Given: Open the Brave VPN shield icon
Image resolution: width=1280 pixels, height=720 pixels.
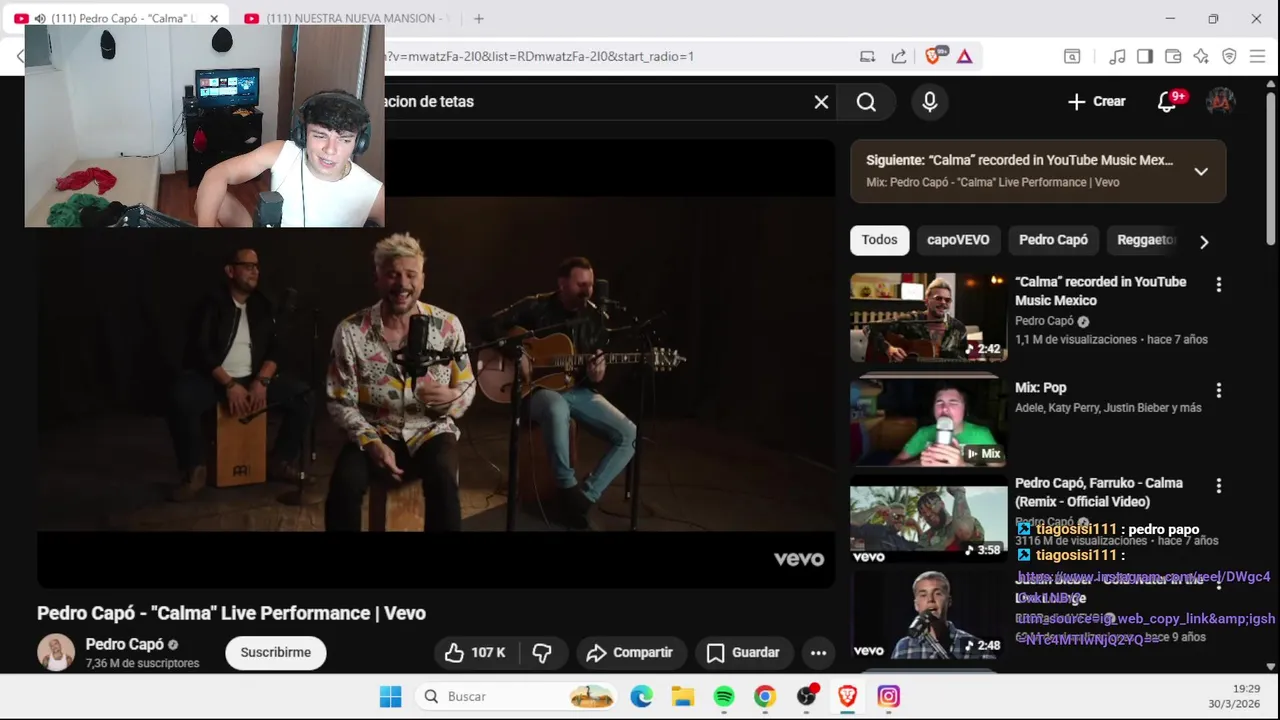Looking at the screenshot, I should (1229, 56).
